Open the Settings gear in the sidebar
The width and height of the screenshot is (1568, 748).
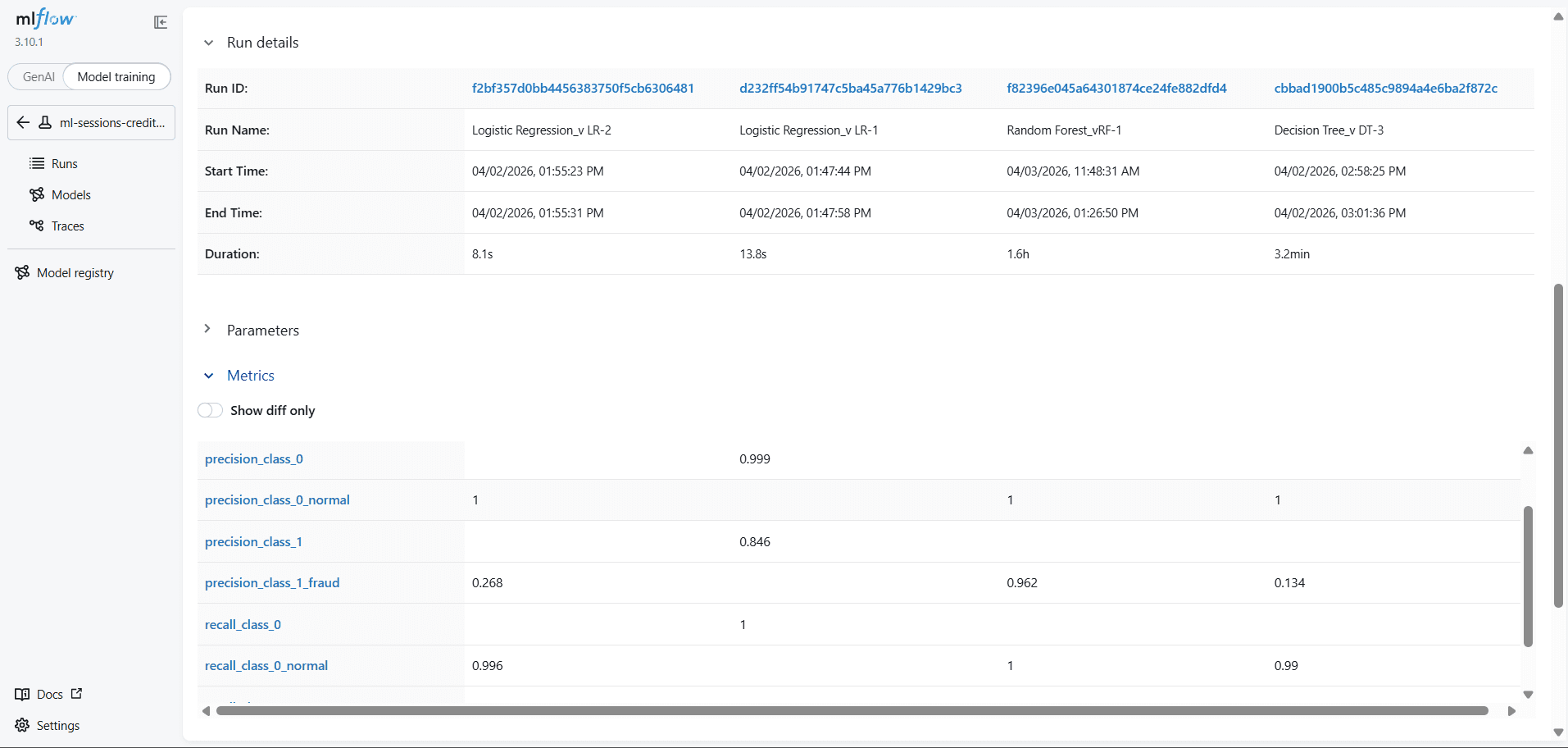pos(24,725)
